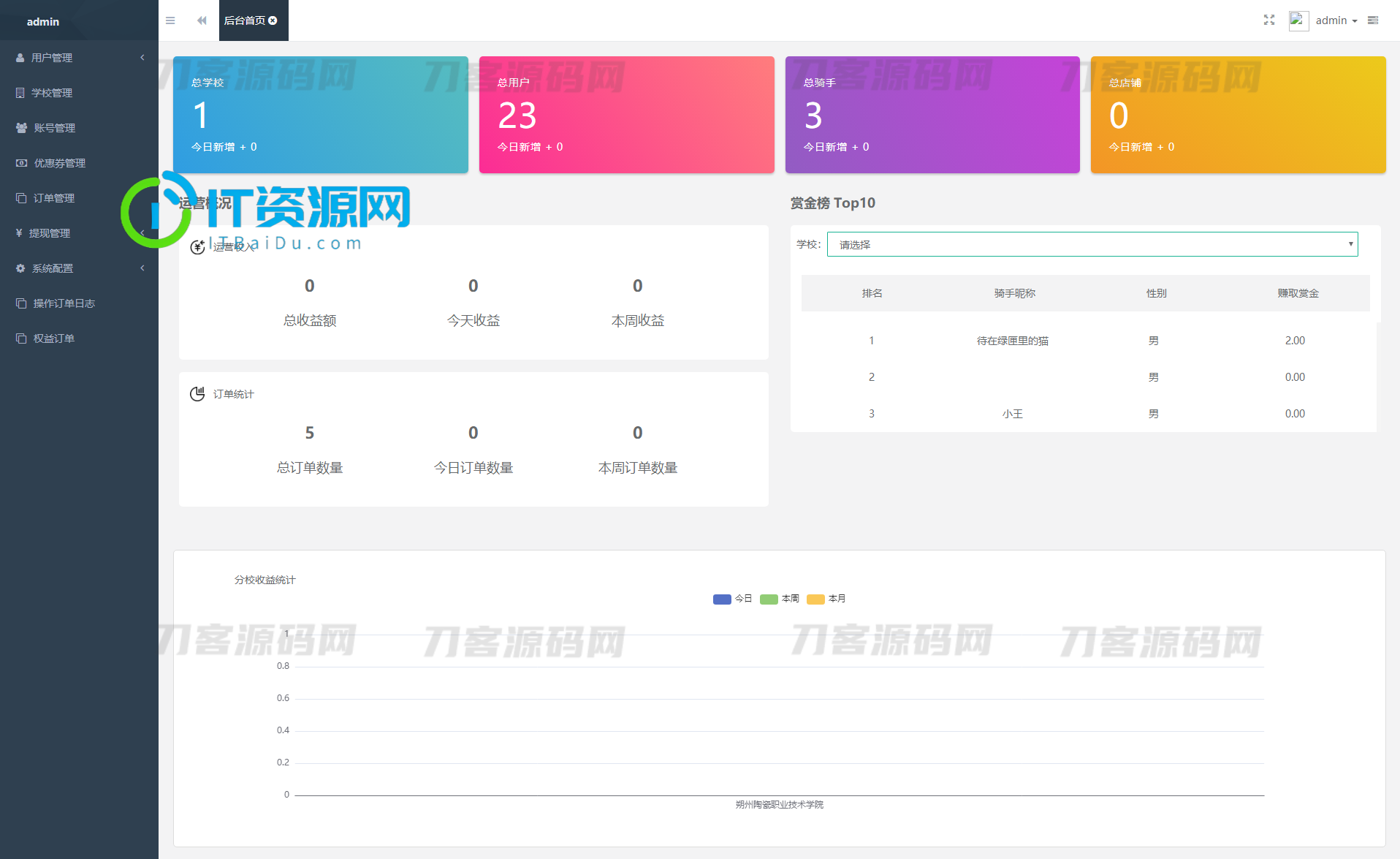Click the 操作订单日志 copy icon
The height and width of the screenshot is (859, 1400).
click(x=21, y=303)
